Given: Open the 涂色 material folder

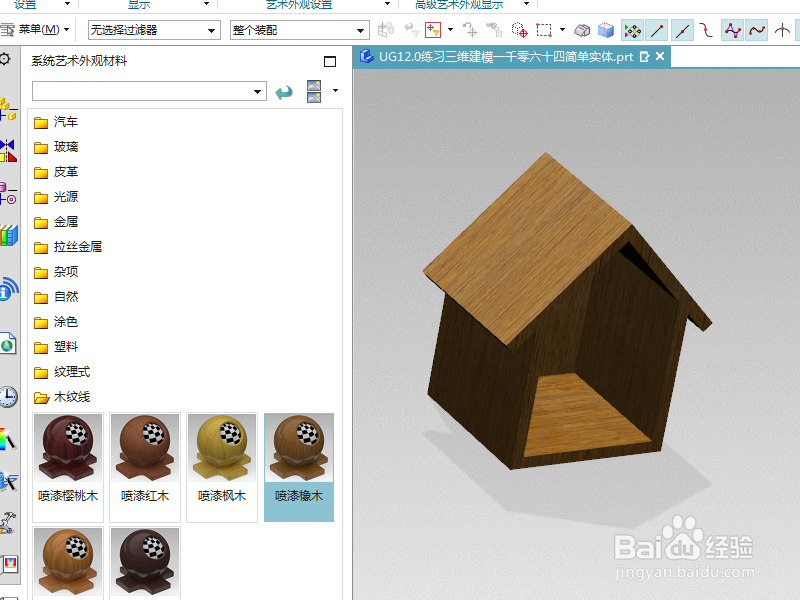Looking at the screenshot, I should (56, 322).
